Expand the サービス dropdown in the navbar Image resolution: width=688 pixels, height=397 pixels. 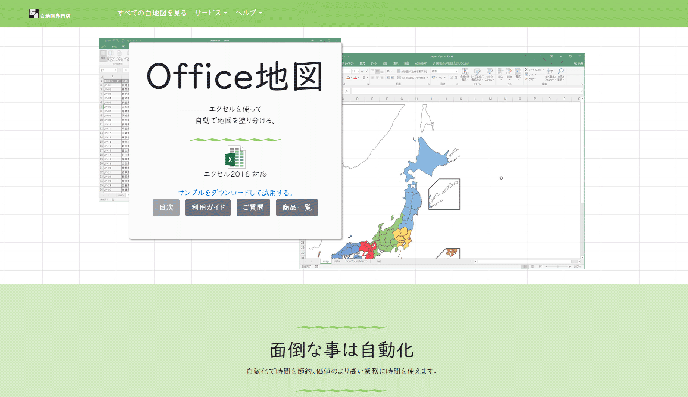(x=211, y=13)
